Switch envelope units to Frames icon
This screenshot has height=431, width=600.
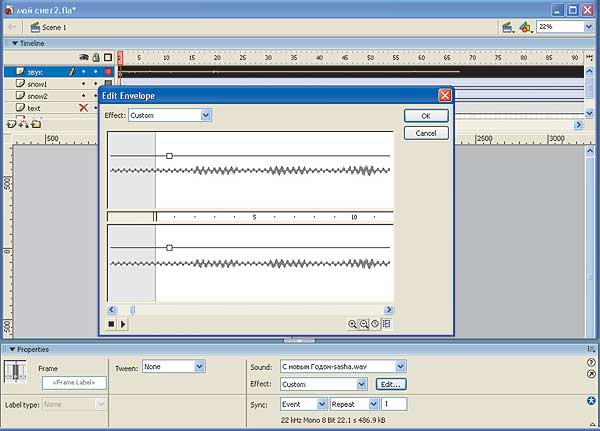tap(386, 324)
